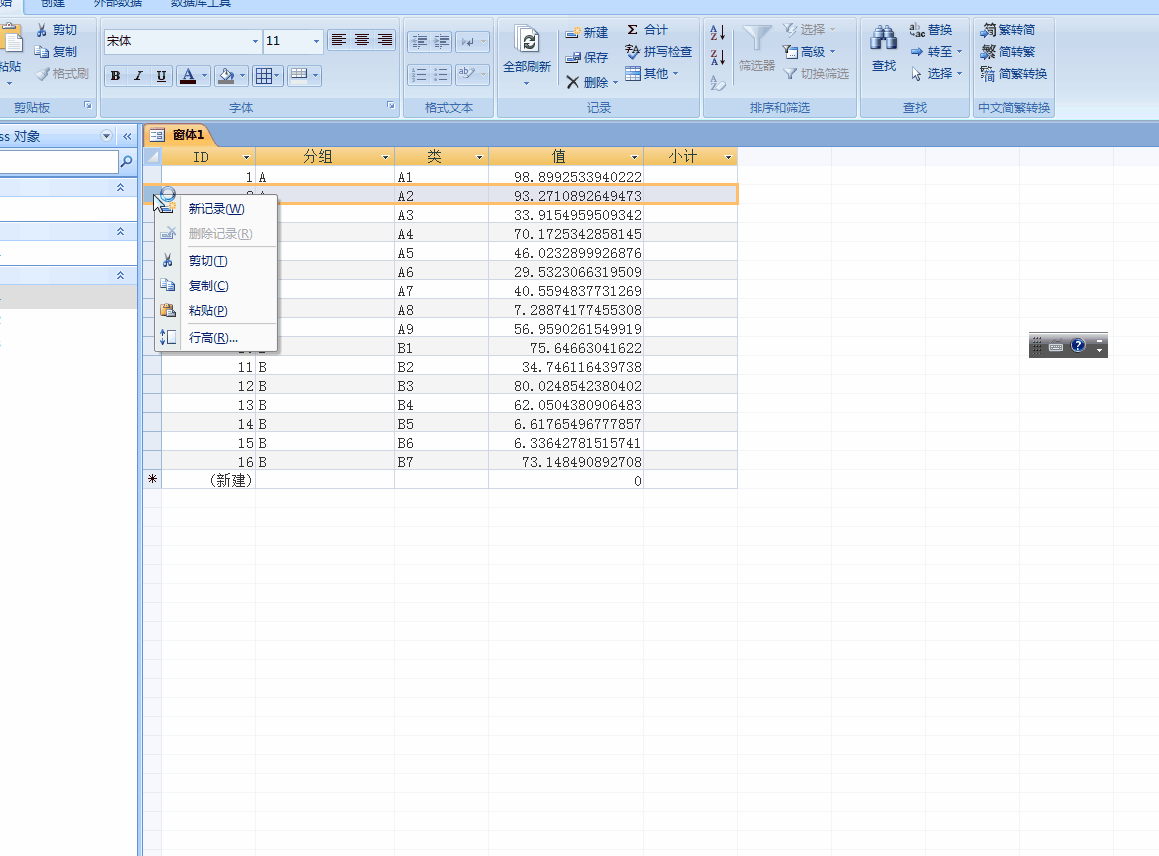Apply fill background color bucket

[226, 75]
